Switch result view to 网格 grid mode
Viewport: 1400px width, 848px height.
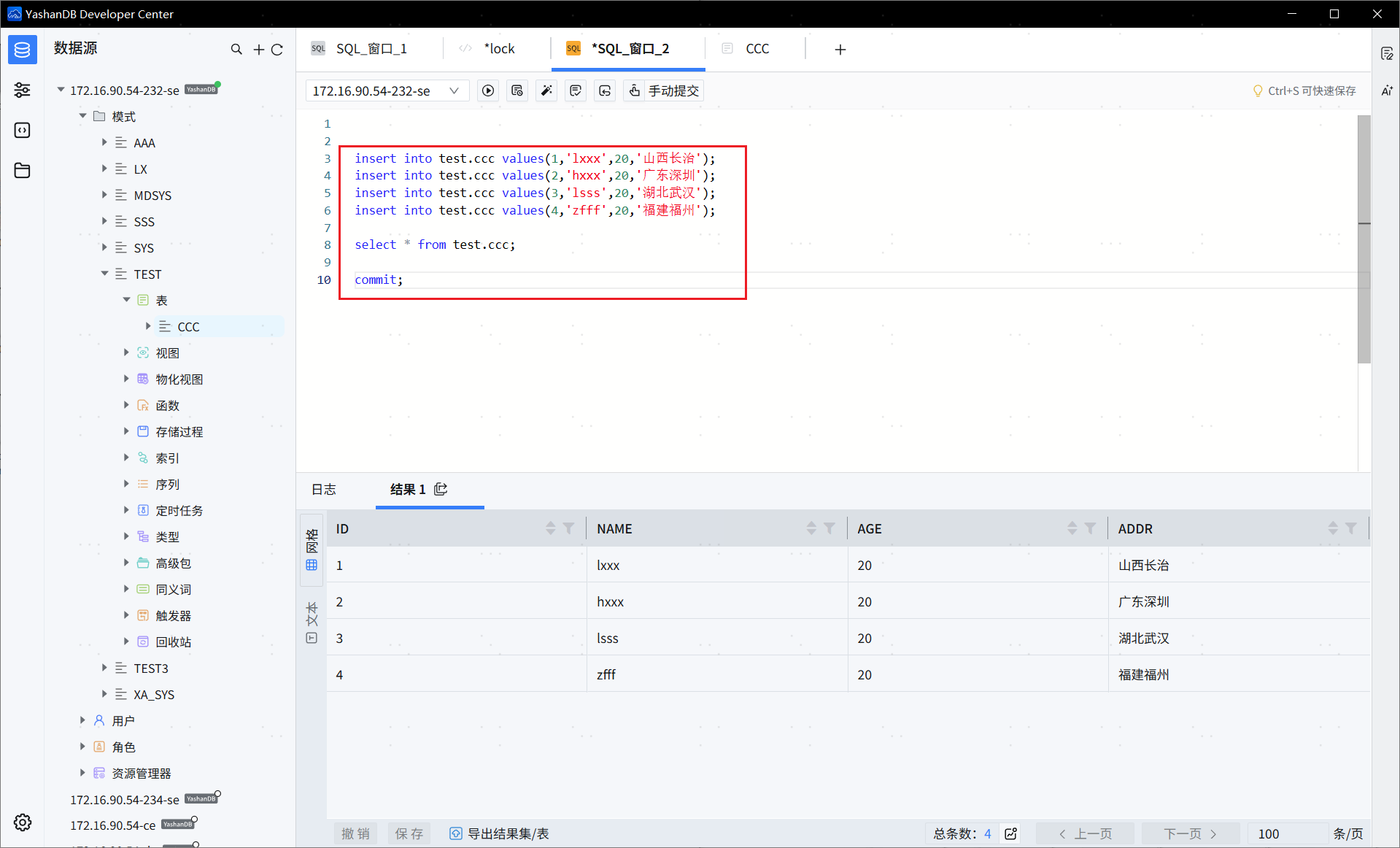pyautogui.click(x=312, y=550)
